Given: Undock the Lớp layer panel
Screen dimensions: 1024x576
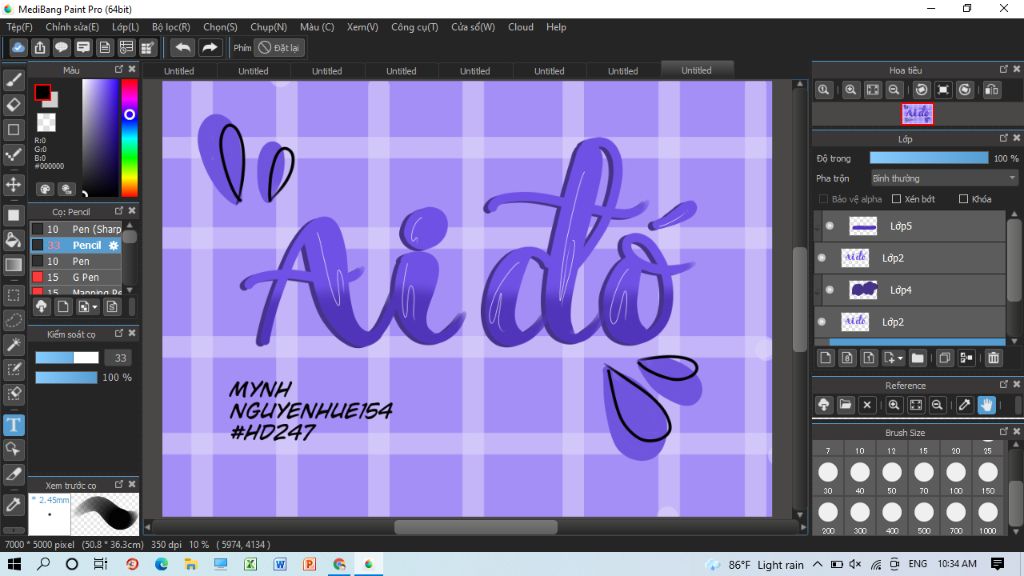Looking at the screenshot, I should (x=1004, y=138).
